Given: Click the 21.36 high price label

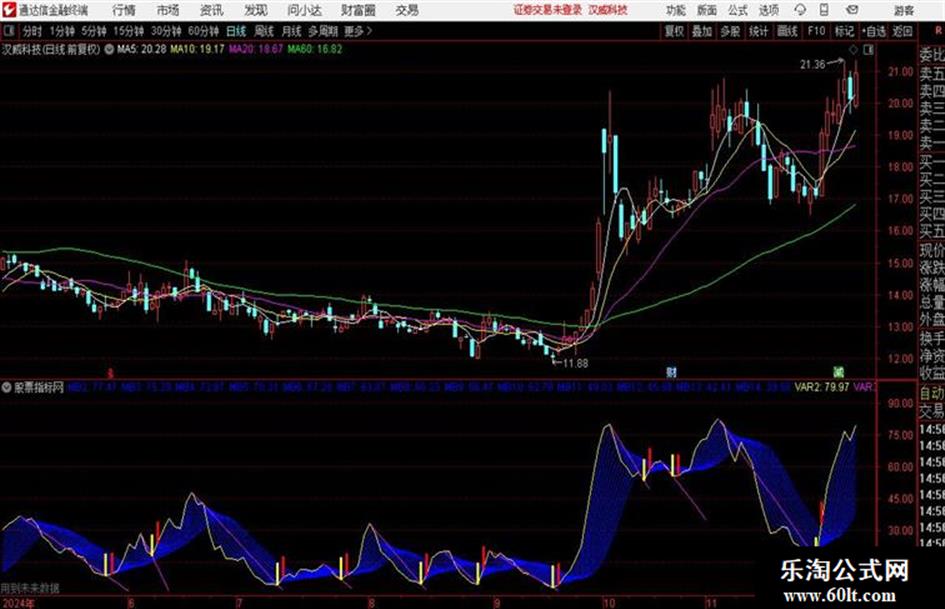Looking at the screenshot, I should (x=812, y=65).
